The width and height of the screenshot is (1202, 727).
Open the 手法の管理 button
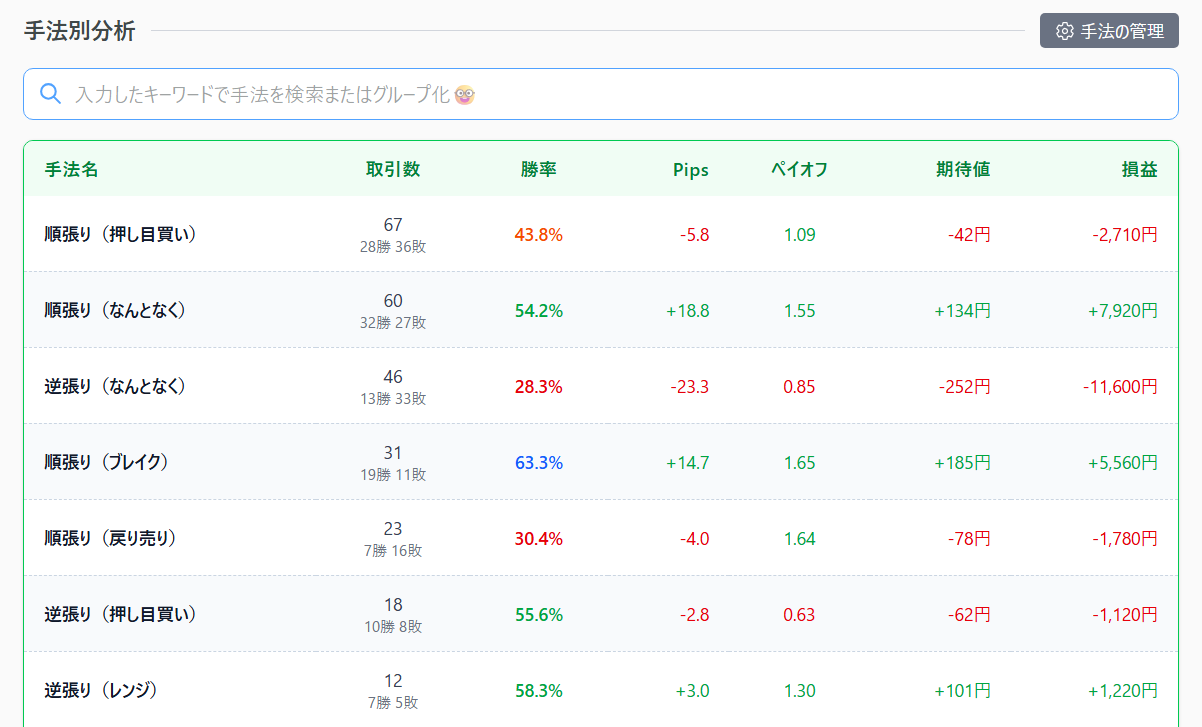click(1109, 31)
